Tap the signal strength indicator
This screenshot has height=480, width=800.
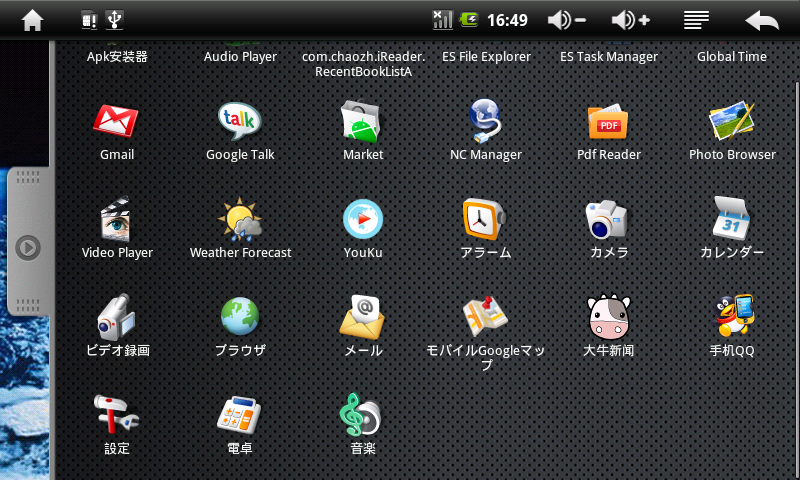point(442,20)
